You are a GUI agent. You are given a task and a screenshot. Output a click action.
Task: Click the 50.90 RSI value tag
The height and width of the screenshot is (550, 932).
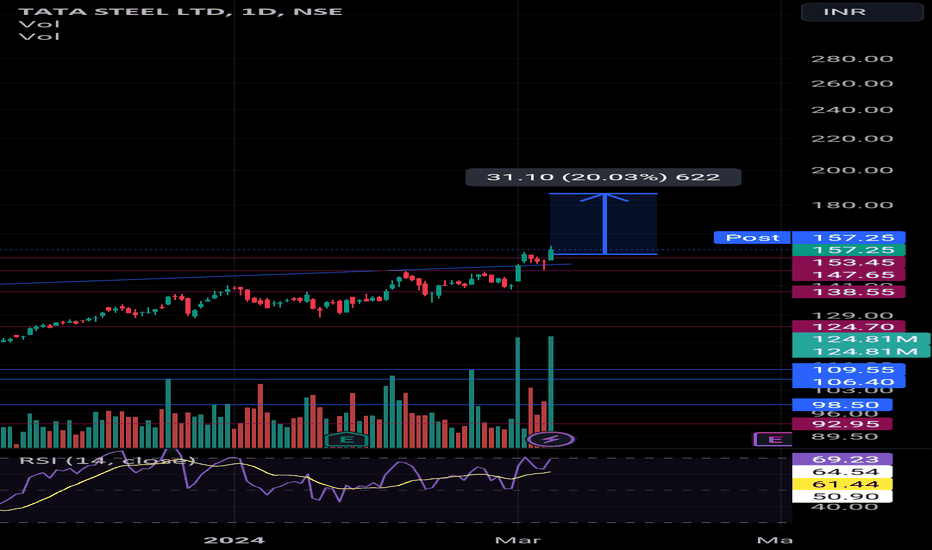tap(842, 496)
